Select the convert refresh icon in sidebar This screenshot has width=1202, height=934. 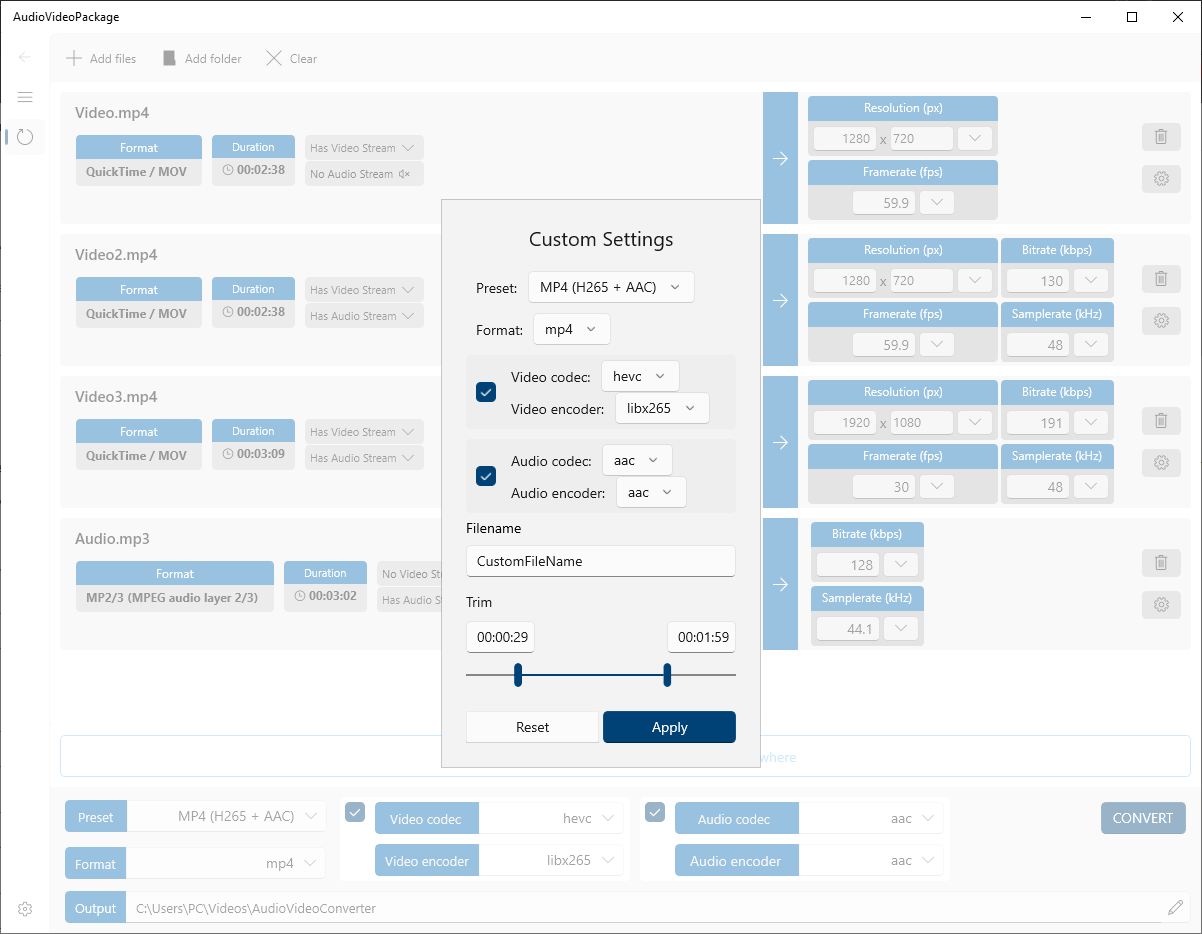(x=25, y=137)
